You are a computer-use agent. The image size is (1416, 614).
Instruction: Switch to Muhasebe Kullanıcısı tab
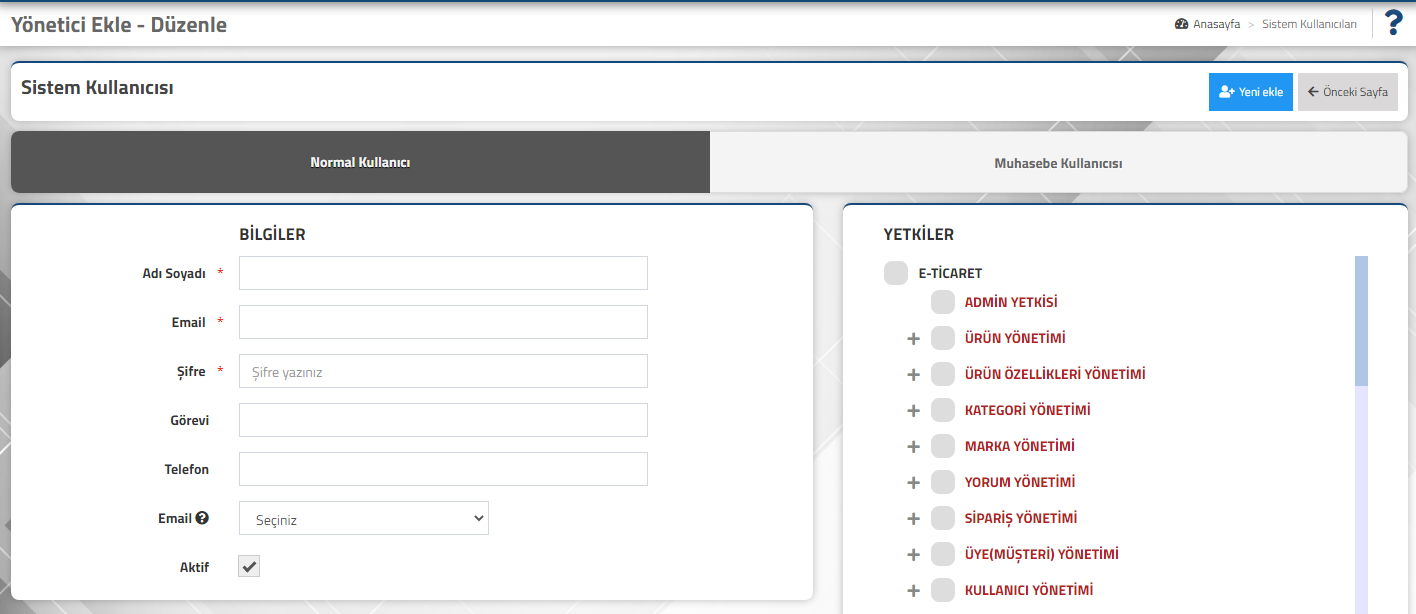1058,162
